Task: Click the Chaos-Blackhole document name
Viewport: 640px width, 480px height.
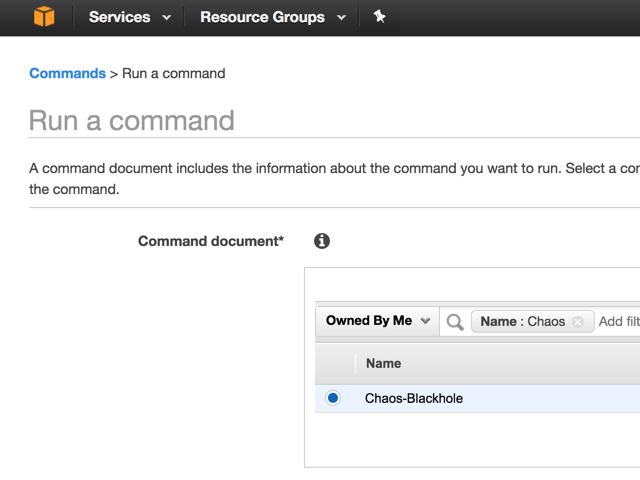Action: (413, 398)
